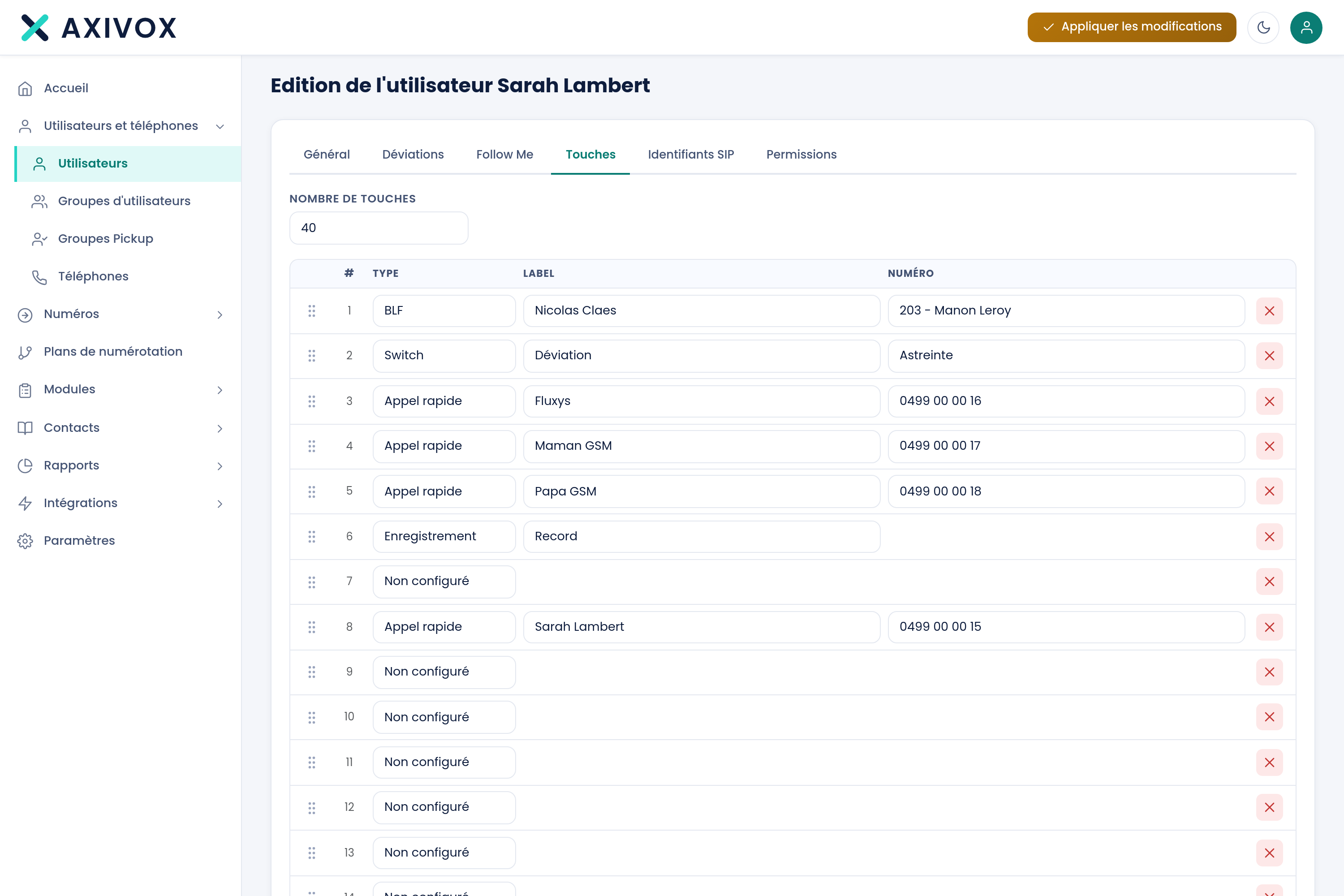The width and height of the screenshot is (1344, 896).
Task: Switch to the Général tab
Action: 327,154
